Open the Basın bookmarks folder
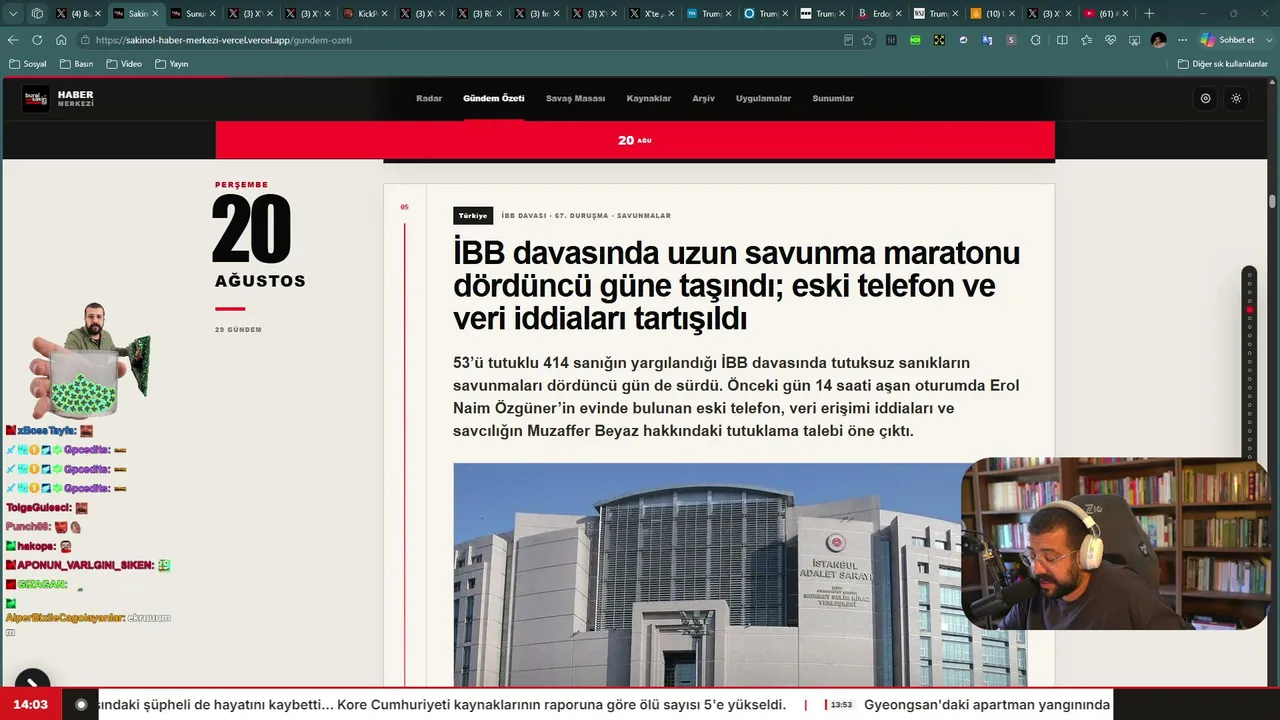 point(77,64)
